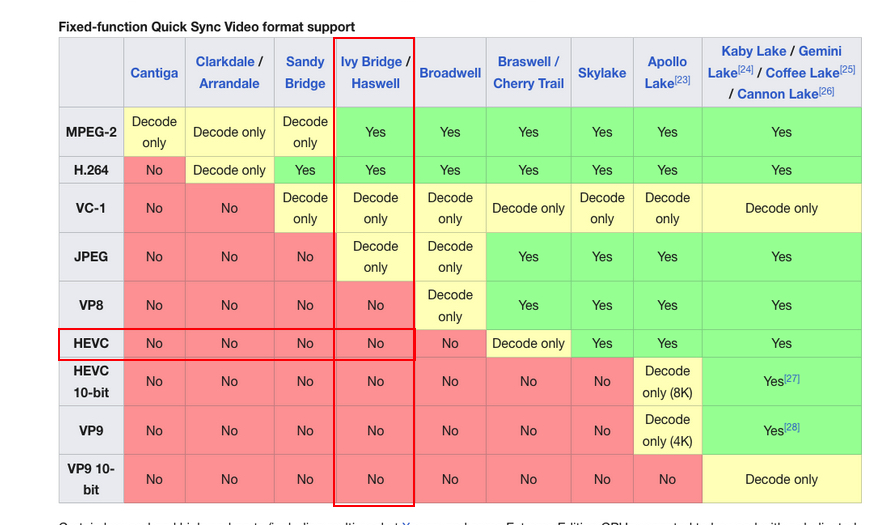Follow the Skylake column link
The width and height of the screenshot is (894, 525).
pyautogui.click(x=602, y=73)
